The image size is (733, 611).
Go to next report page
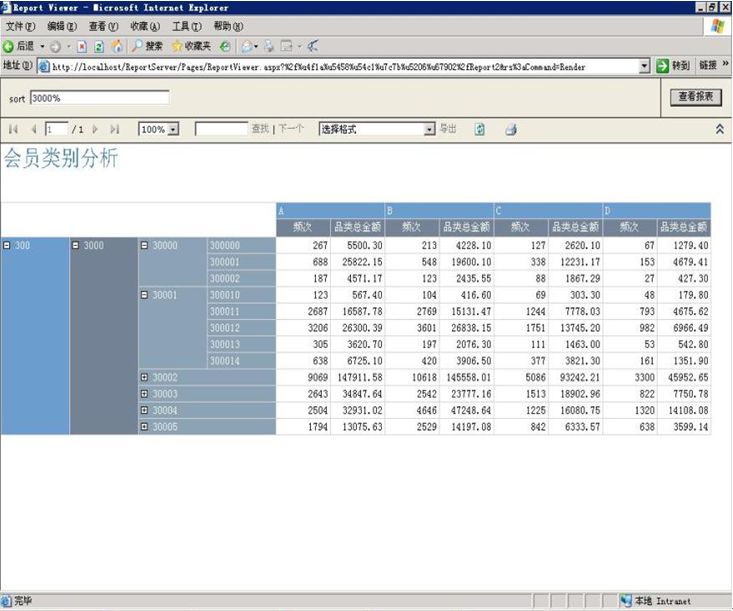(95, 129)
